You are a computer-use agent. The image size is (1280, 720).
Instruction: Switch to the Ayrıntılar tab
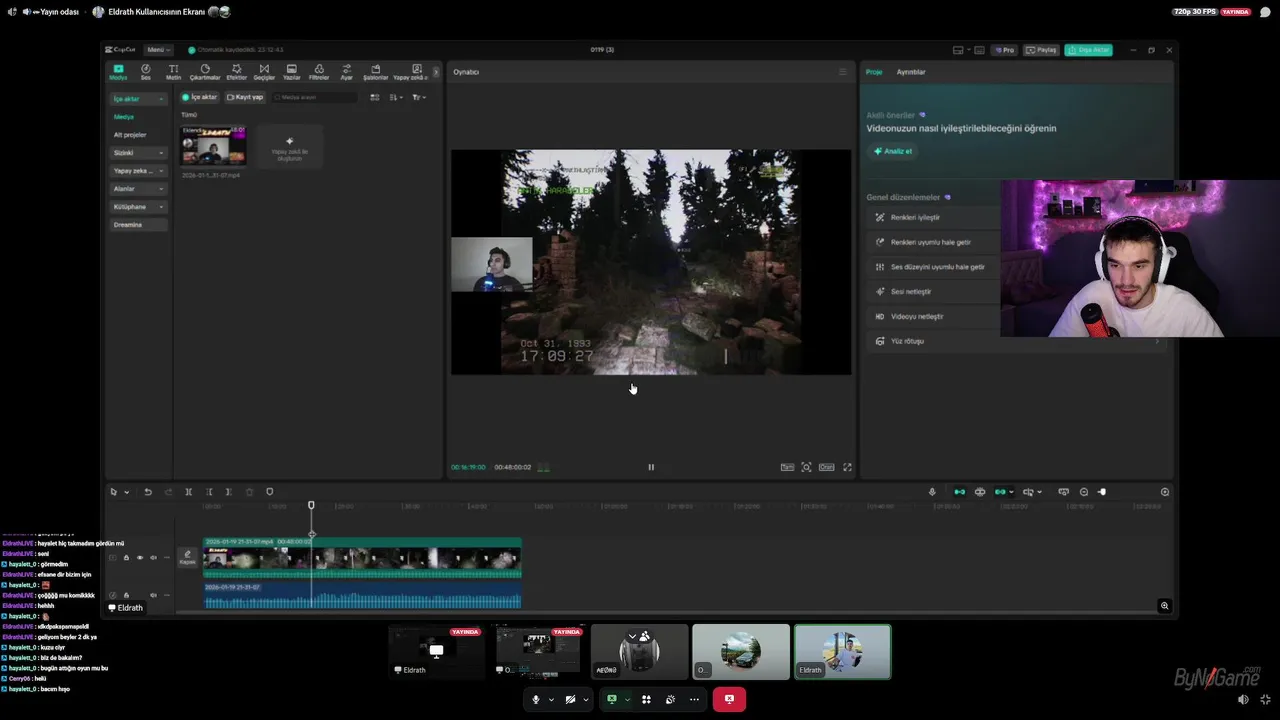911,72
